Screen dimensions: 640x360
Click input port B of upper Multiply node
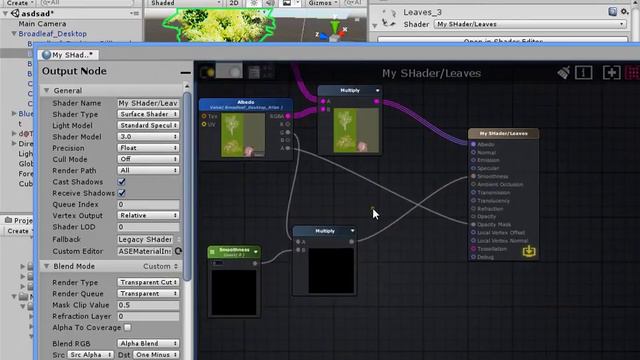pos(323,109)
